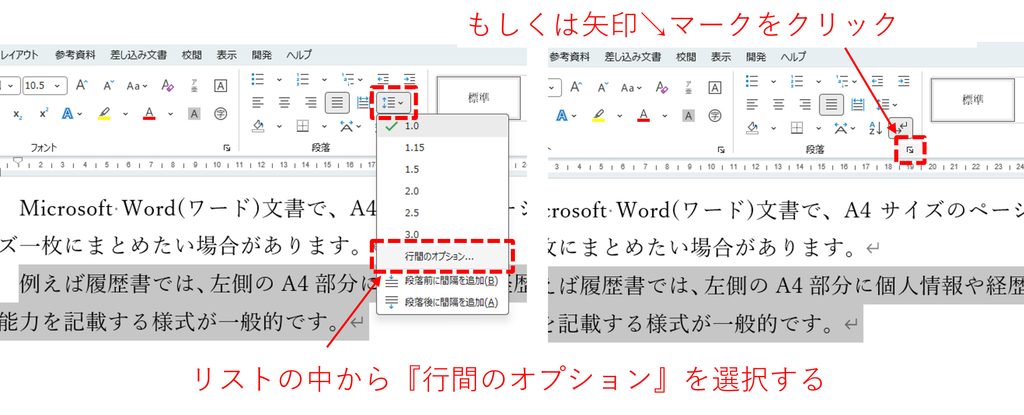Expand font color arrow in left screenshot
Viewport: 1024px width, 415px height.
[x=170, y=114]
